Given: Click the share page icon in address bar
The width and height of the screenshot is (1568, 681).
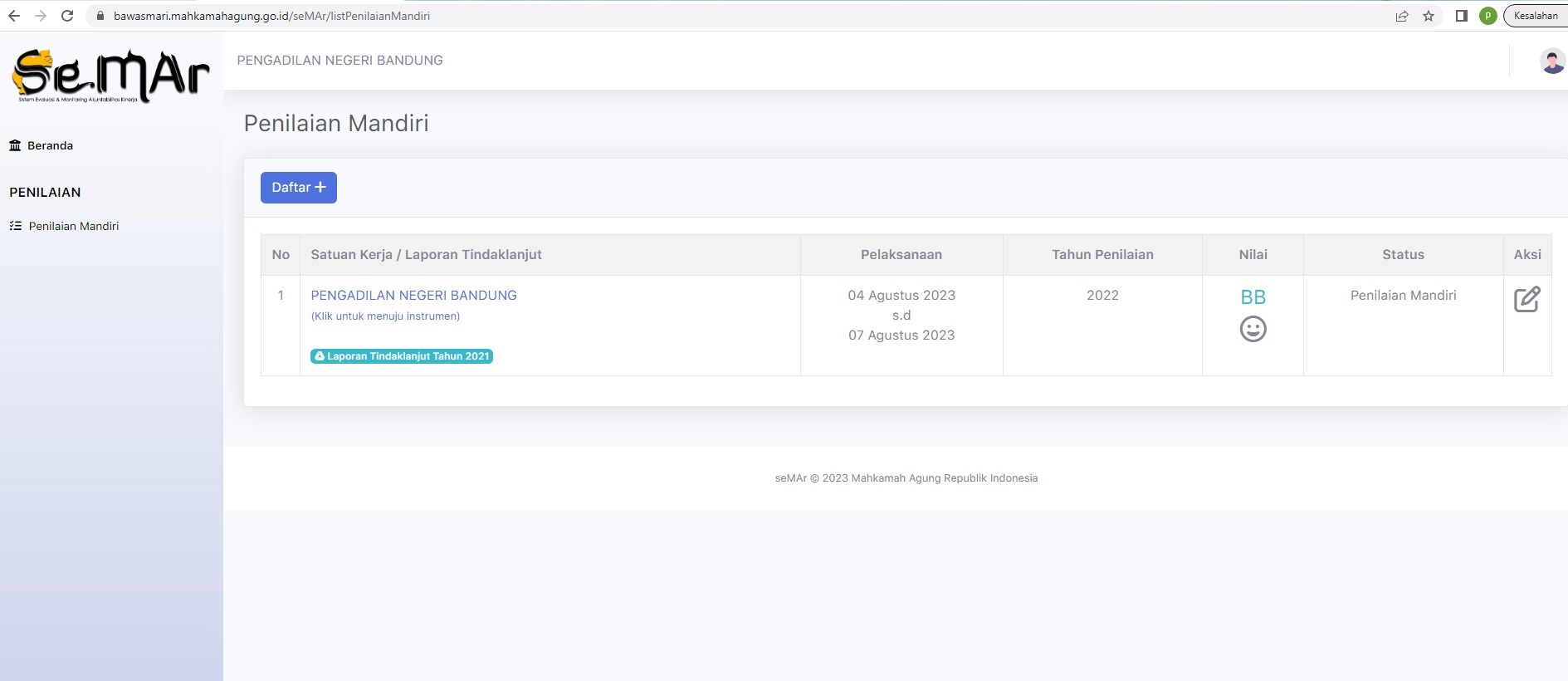Looking at the screenshot, I should tap(1402, 16).
